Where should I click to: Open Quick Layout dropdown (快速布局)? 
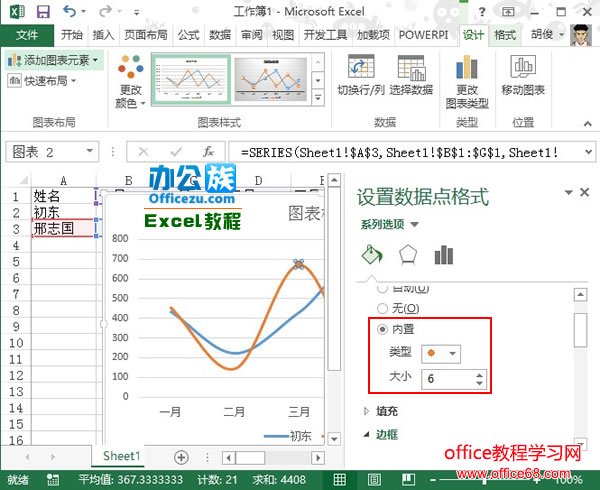coord(42,81)
